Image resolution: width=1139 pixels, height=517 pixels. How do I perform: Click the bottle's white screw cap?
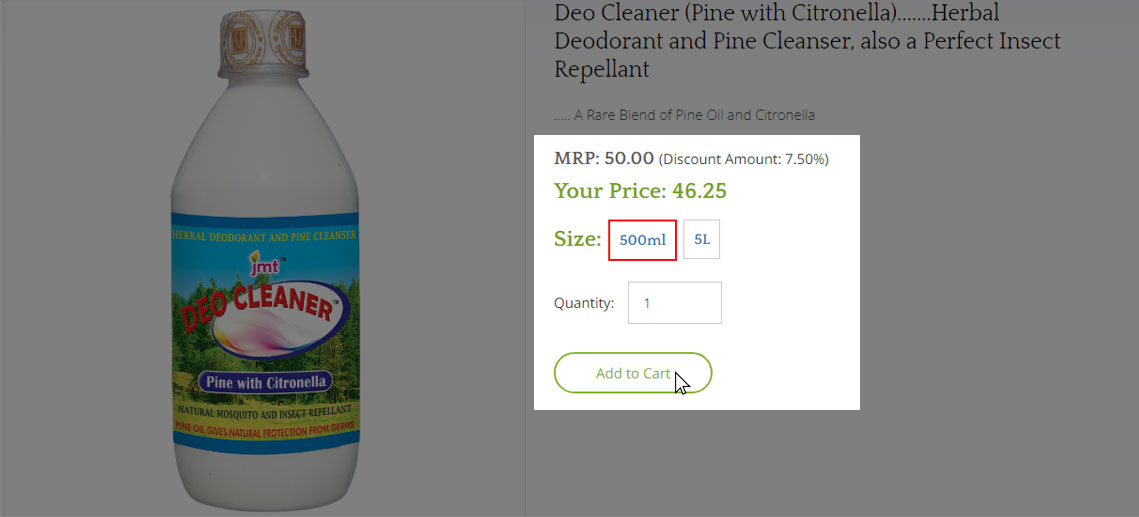264,45
